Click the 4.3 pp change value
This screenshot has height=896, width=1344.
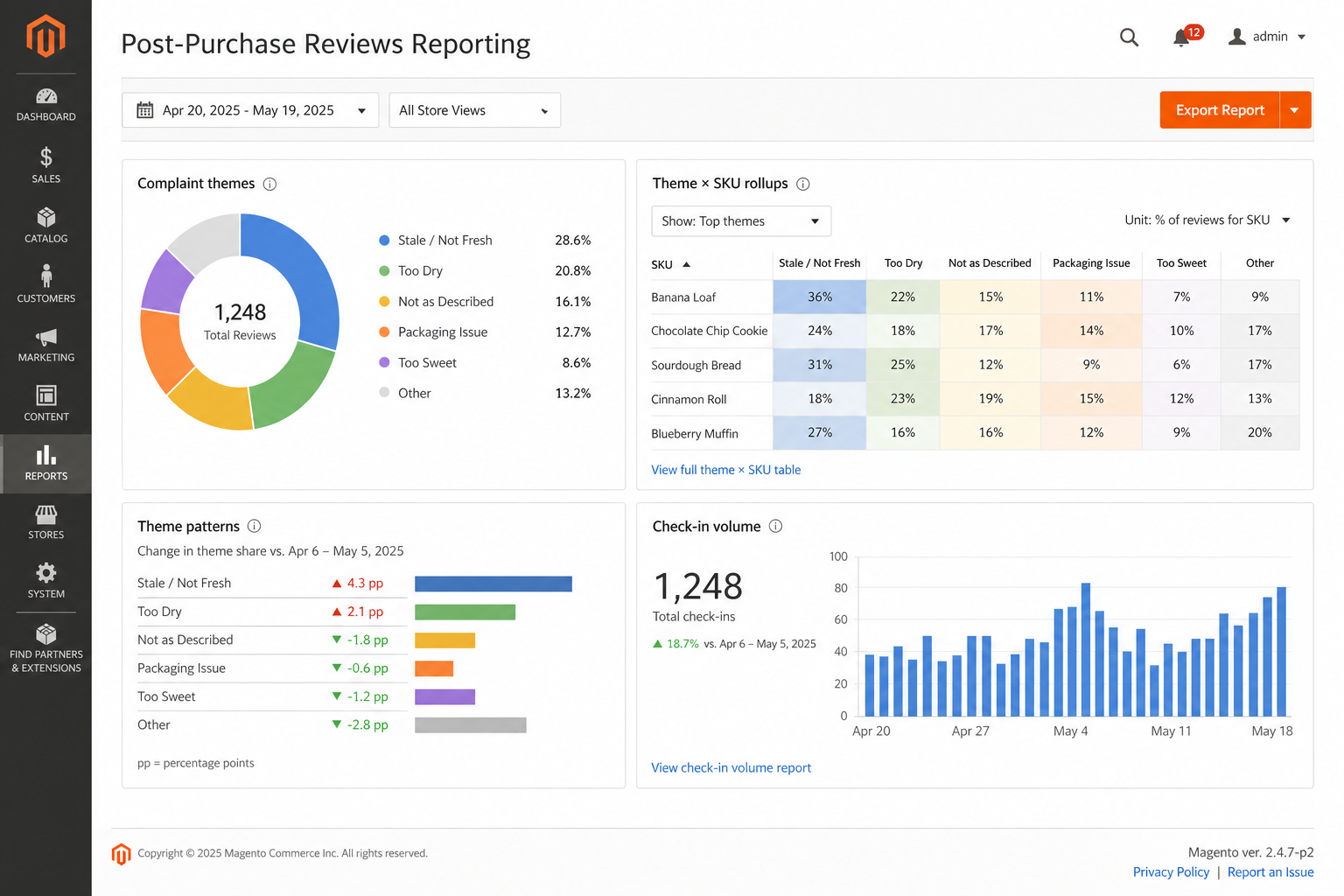(x=365, y=584)
